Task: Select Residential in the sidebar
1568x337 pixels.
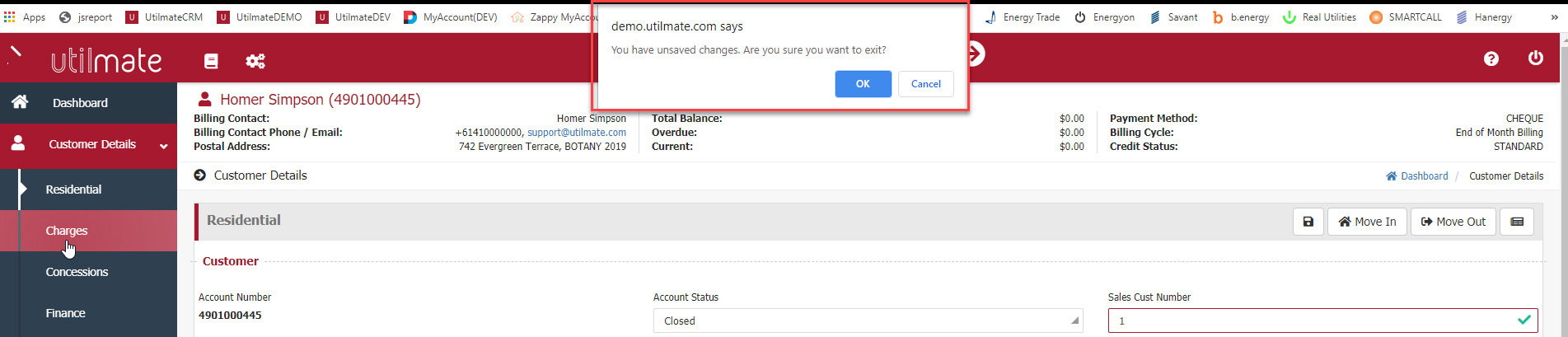Action: tap(88, 190)
